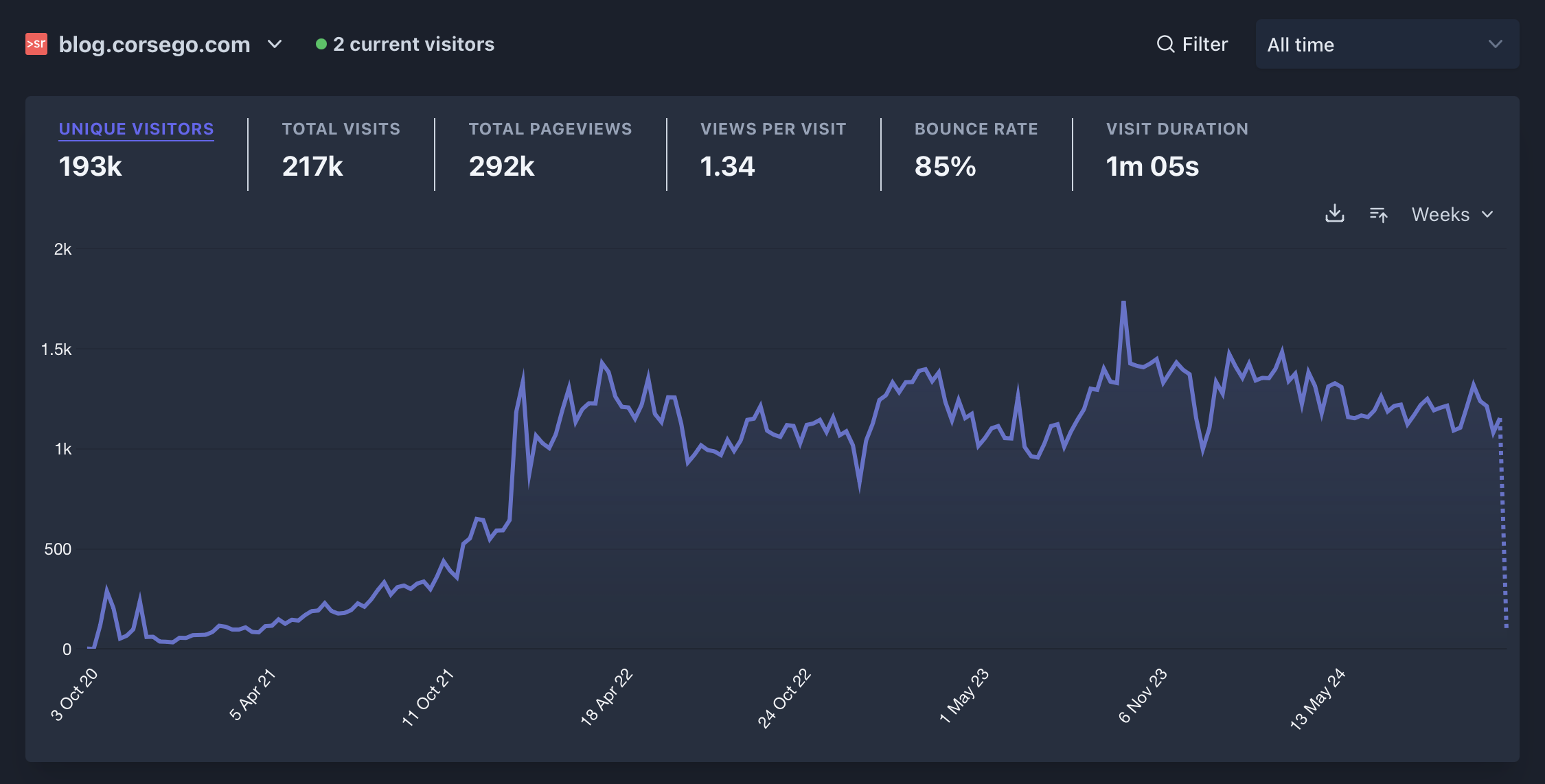Expand the site dropdown chevron arrow
The height and width of the screenshot is (784, 1545).
click(x=275, y=45)
